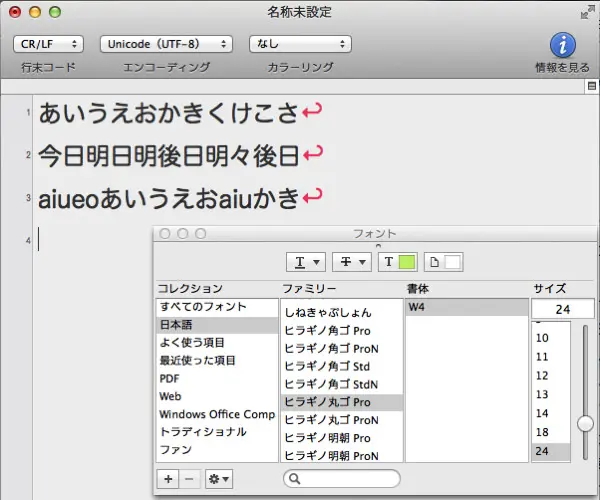600x500 pixels.
Task: Pick the document background color swatch
Action: point(452,262)
